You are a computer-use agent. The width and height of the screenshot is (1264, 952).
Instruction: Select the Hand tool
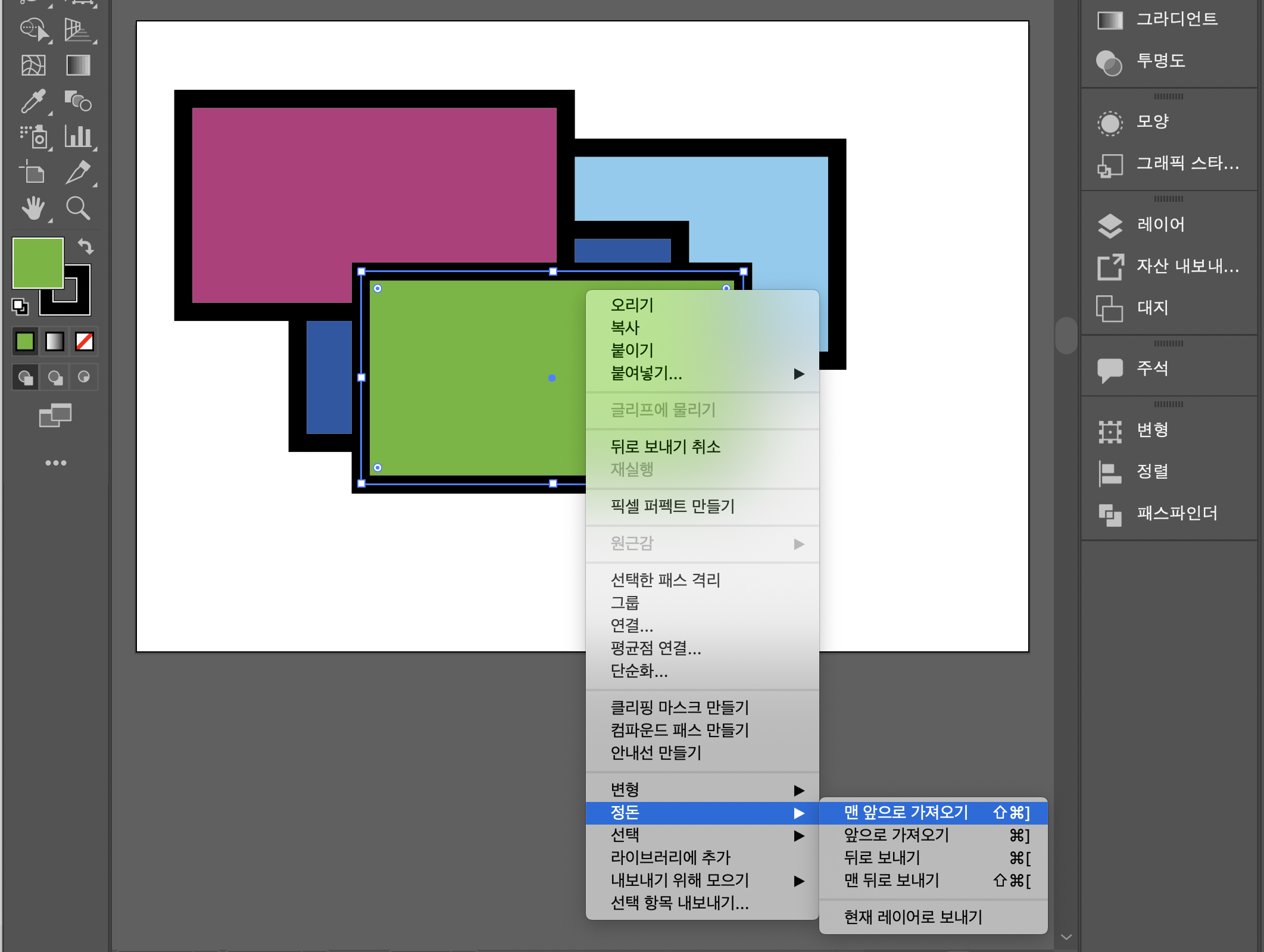pyautogui.click(x=33, y=208)
